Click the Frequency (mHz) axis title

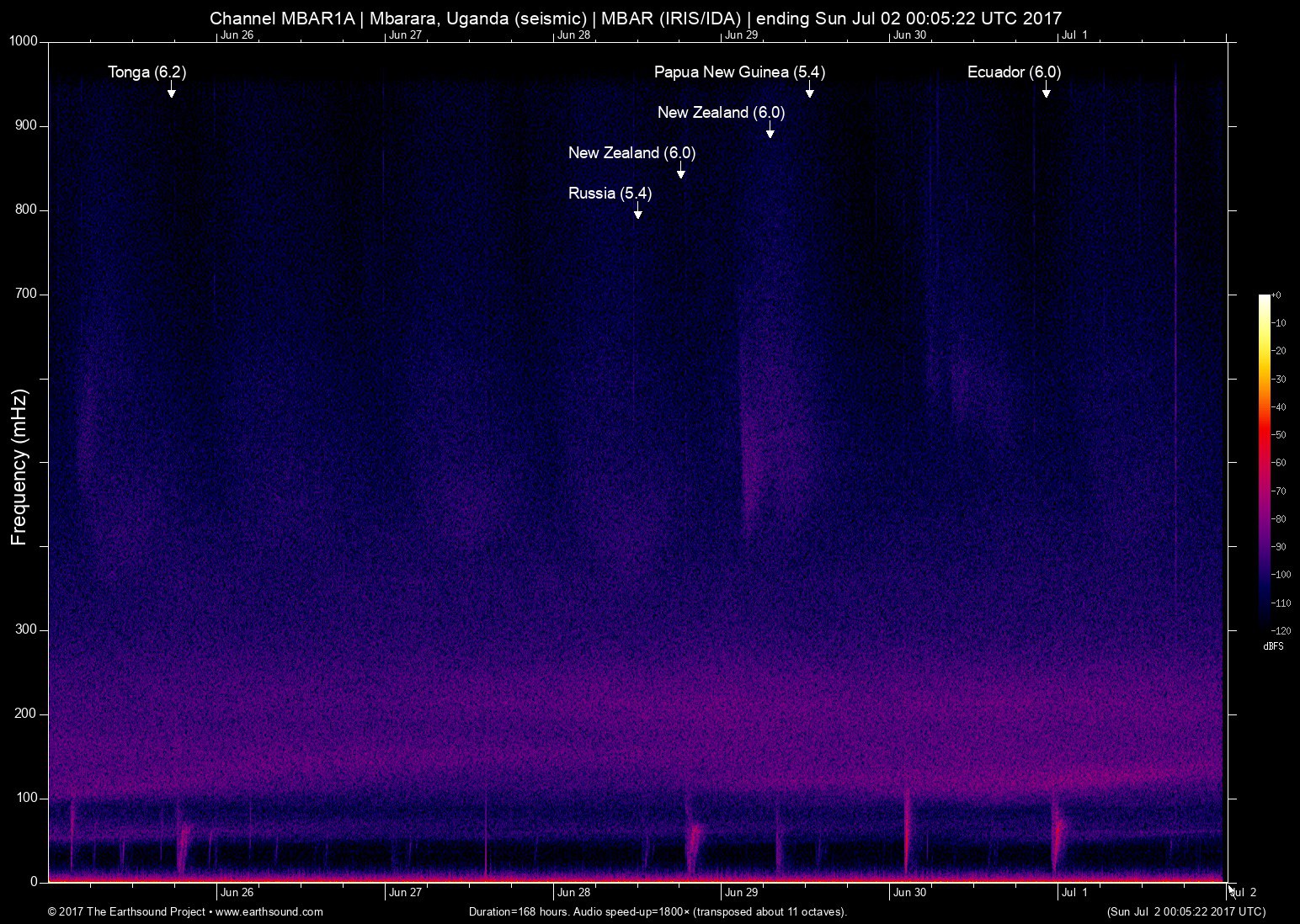click(x=19, y=467)
